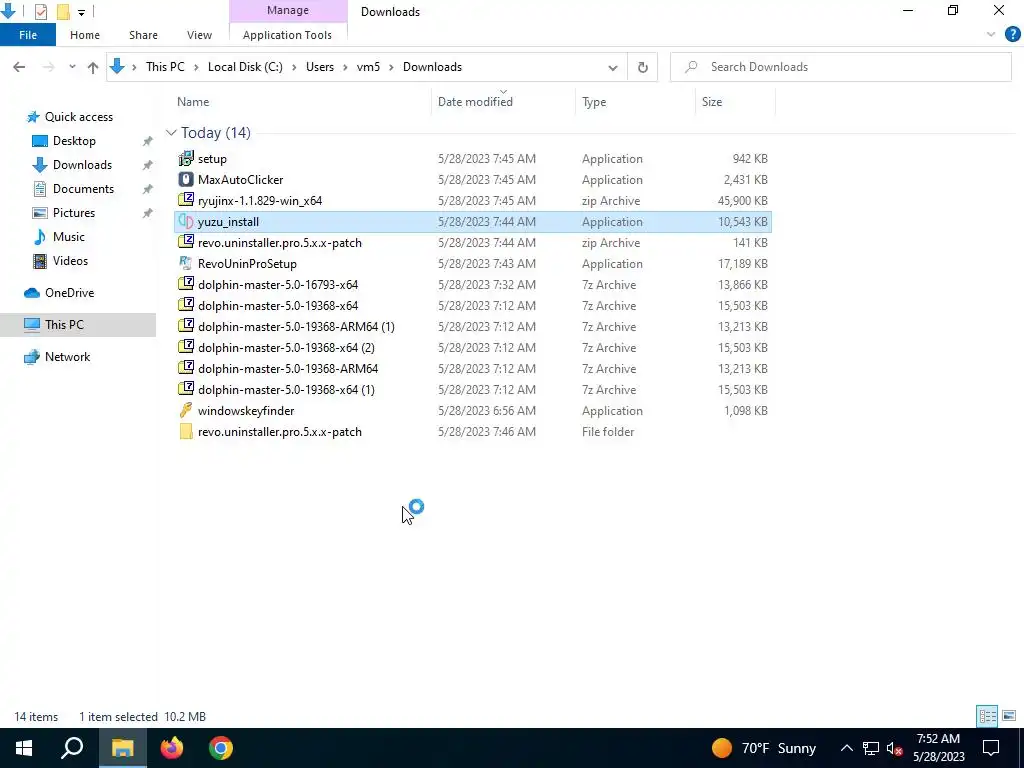
Task: Select the revo.uninstaller.pro.5.x.x-patch folder icon
Action: pos(186,431)
